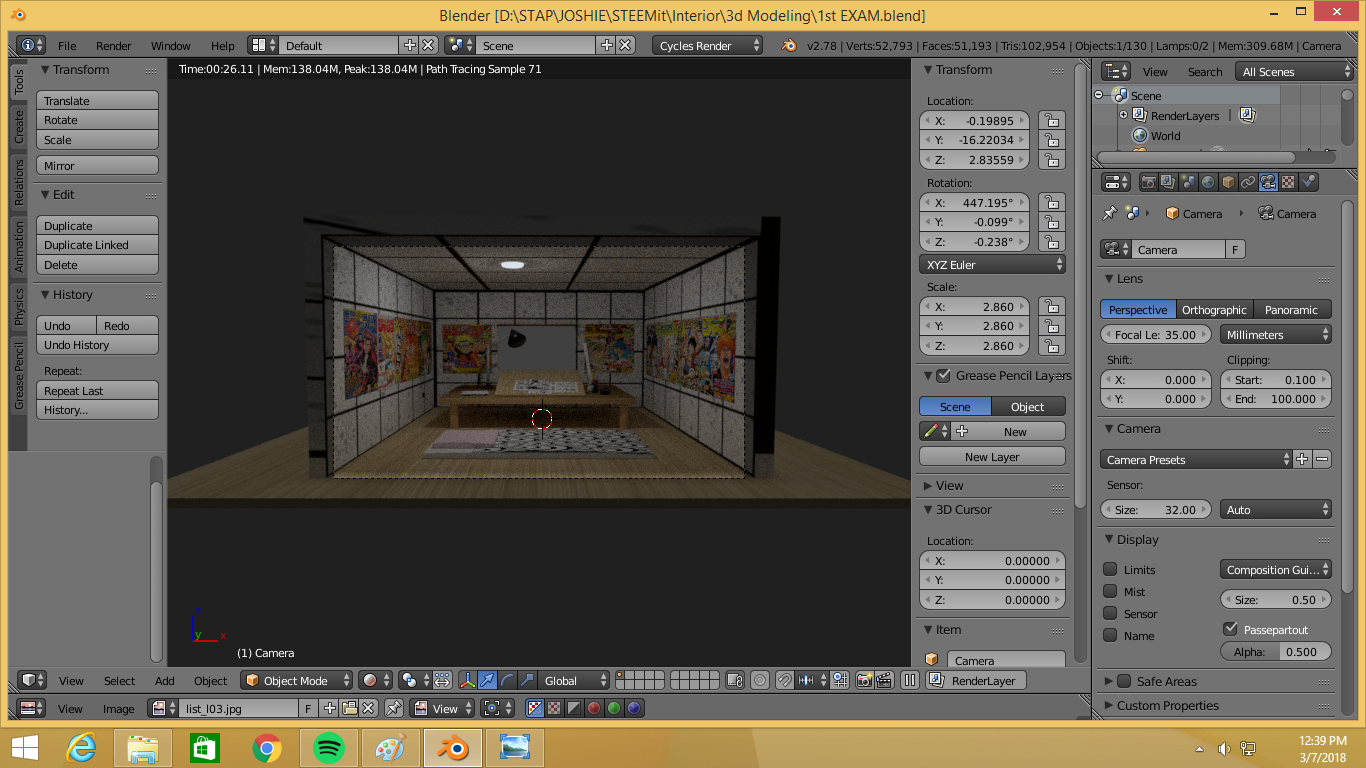Expand the View panel in sidebar
Screen dimensions: 1366x768
click(949, 485)
